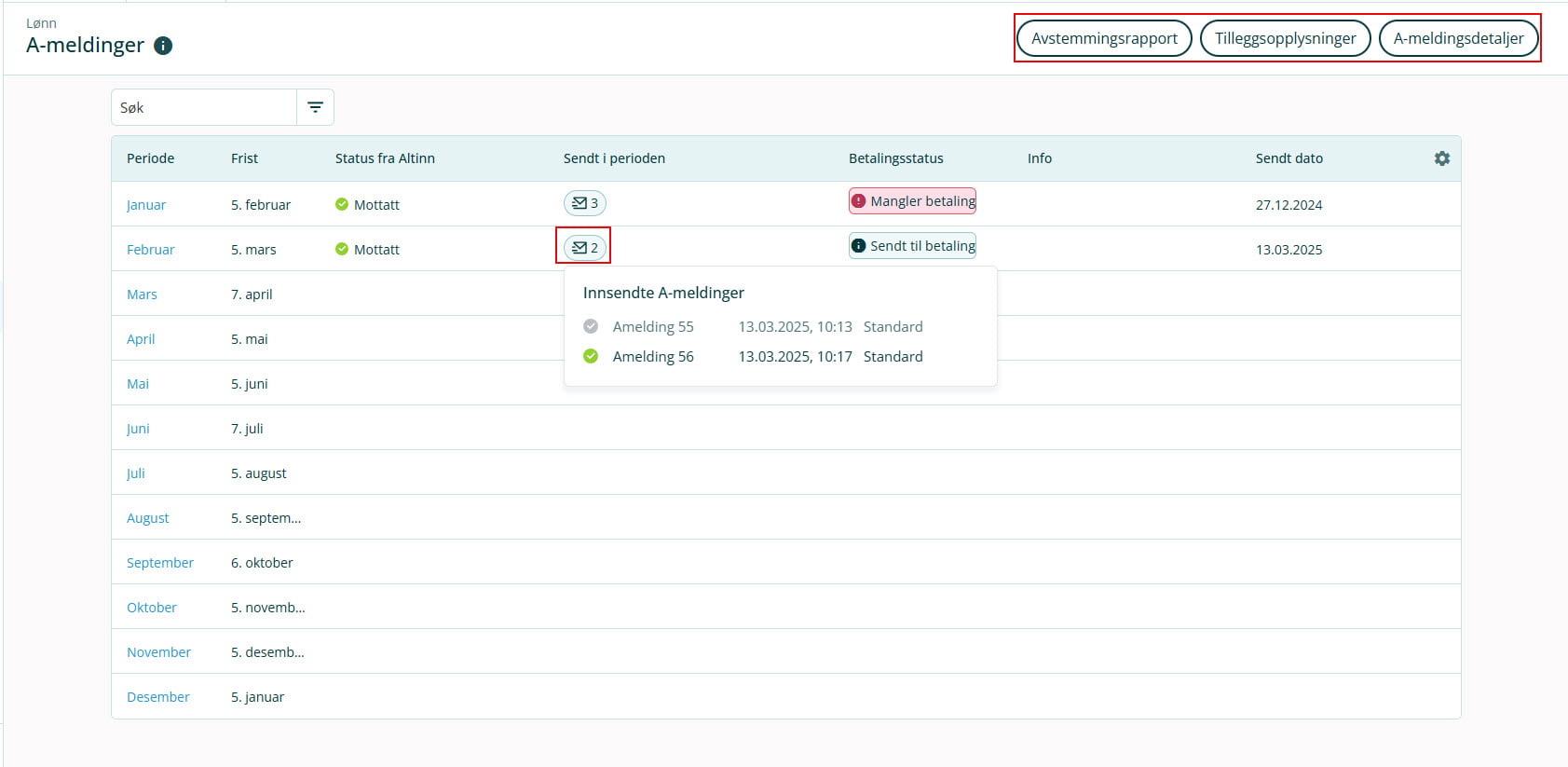Click the Periode column header
Image resolution: width=1568 pixels, height=767 pixels.
pyautogui.click(x=151, y=158)
